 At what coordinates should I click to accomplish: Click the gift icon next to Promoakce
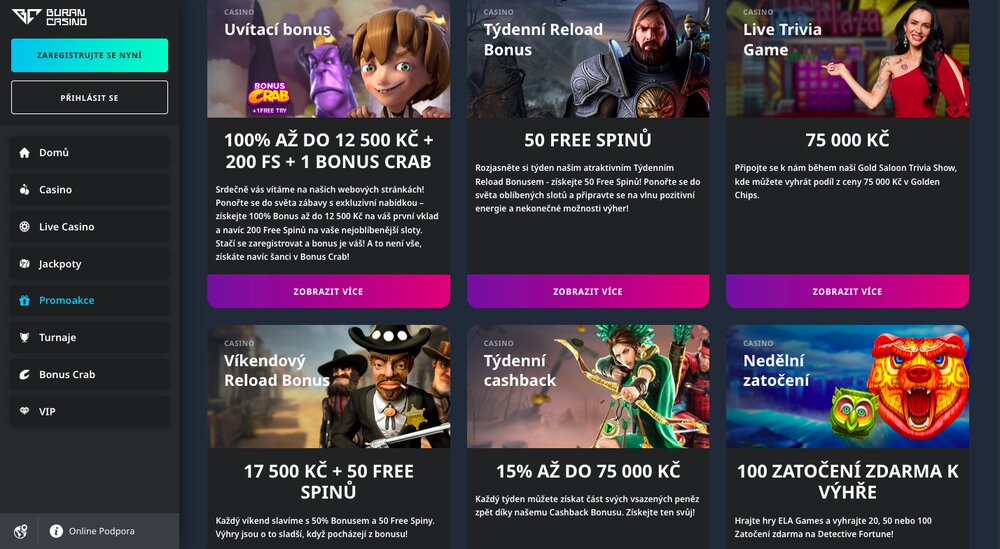coord(24,300)
